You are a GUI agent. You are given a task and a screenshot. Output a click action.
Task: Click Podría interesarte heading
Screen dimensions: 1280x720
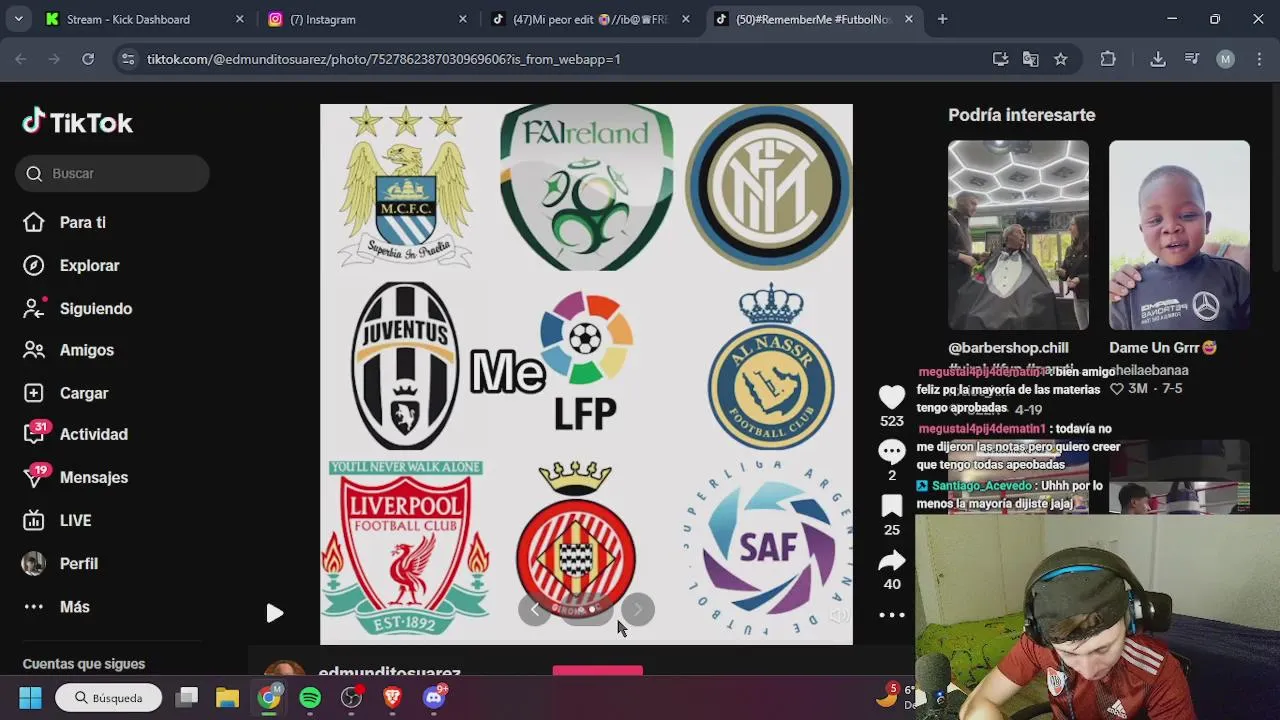click(1021, 115)
